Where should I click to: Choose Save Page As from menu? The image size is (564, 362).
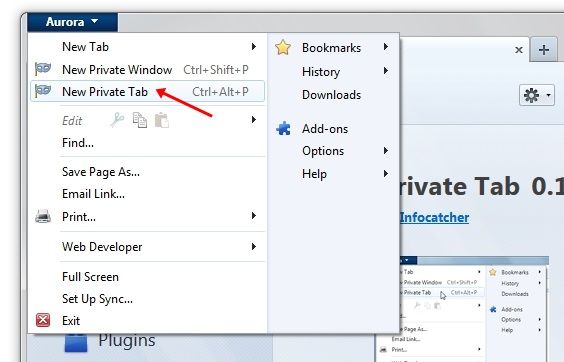(x=101, y=172)
